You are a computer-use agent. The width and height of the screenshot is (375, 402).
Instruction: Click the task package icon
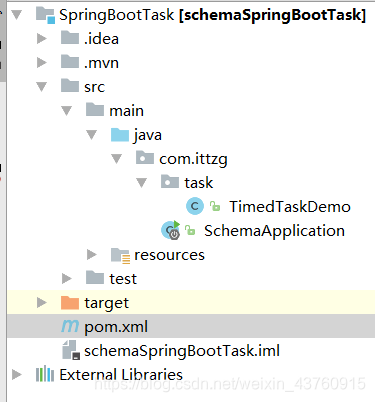[x=170, y=182]
